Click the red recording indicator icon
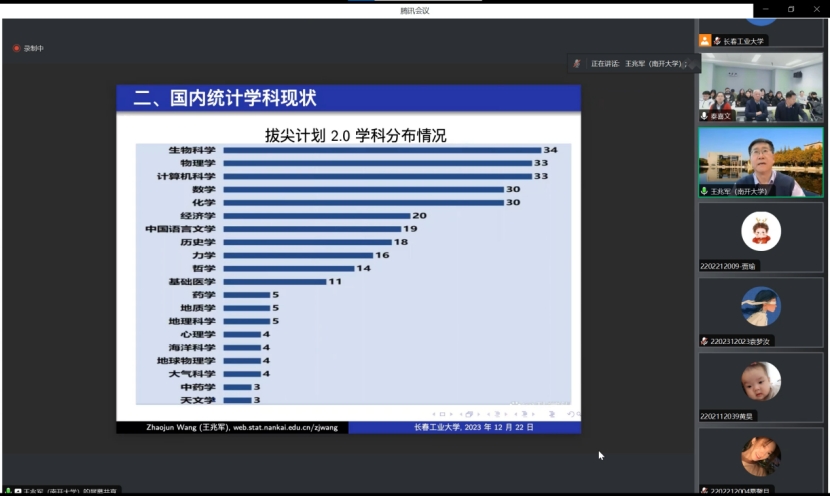The height and width of the screenshot is (496, 830). point(17,48)
